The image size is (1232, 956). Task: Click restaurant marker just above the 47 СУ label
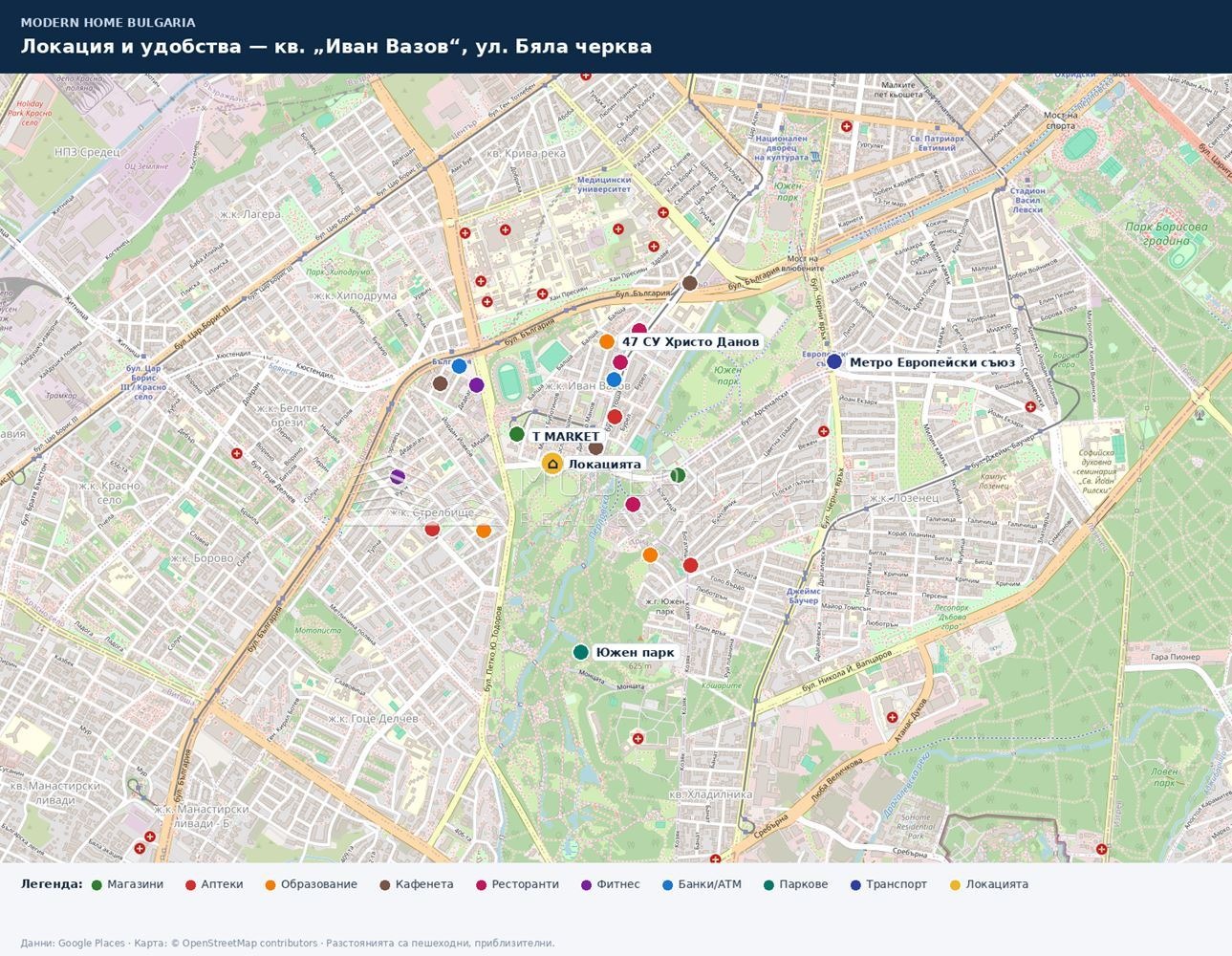click(639, 330)
